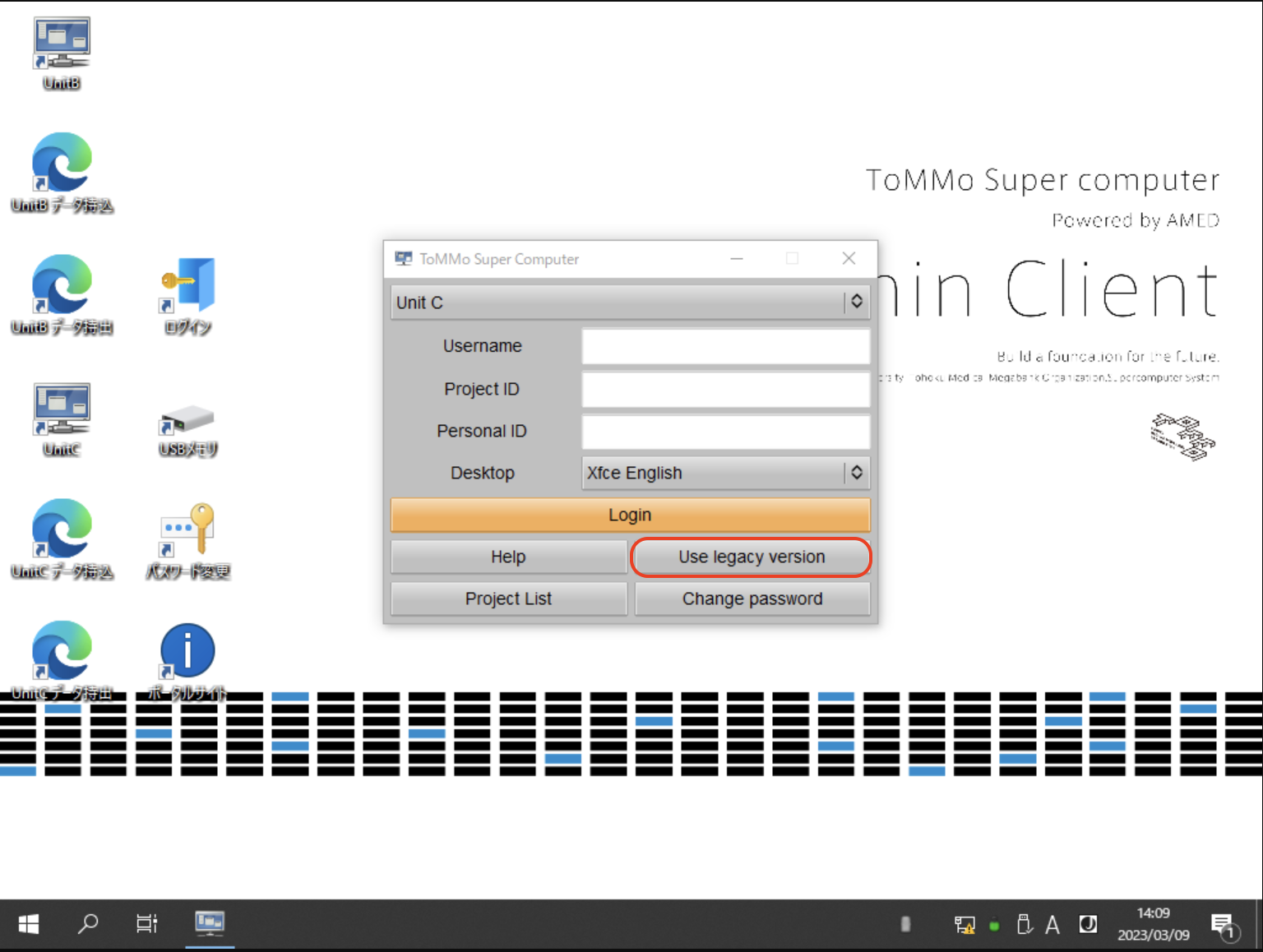Open the Windows Start menu

(29, 924)
